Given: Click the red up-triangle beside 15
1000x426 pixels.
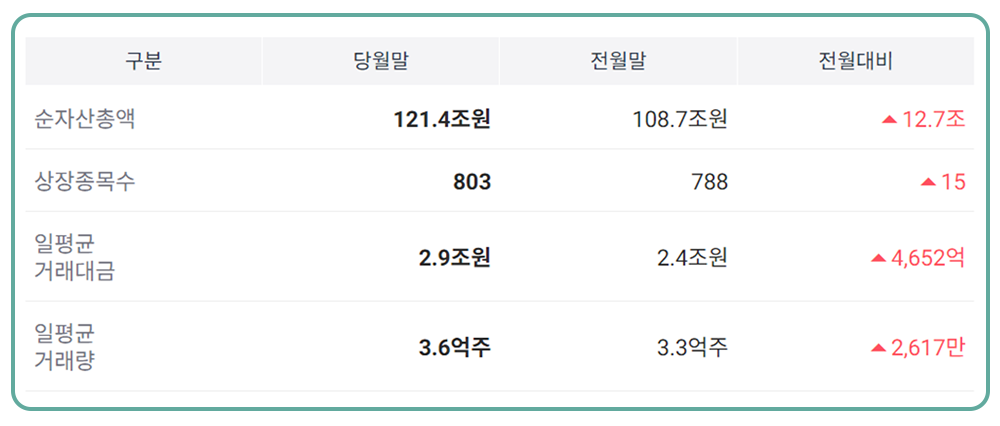Looking at the screenshot, I should tap(928, 182).
